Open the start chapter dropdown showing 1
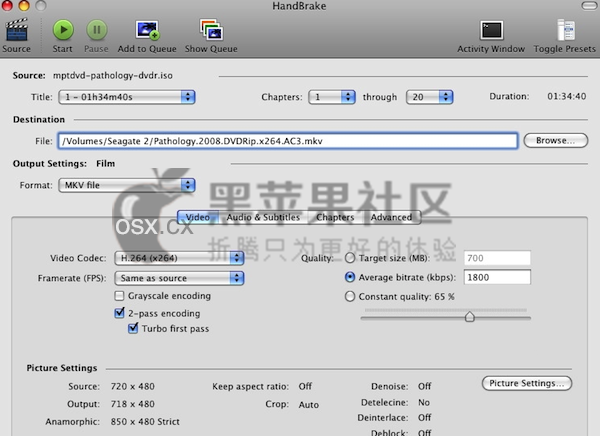 pos(332,97)
